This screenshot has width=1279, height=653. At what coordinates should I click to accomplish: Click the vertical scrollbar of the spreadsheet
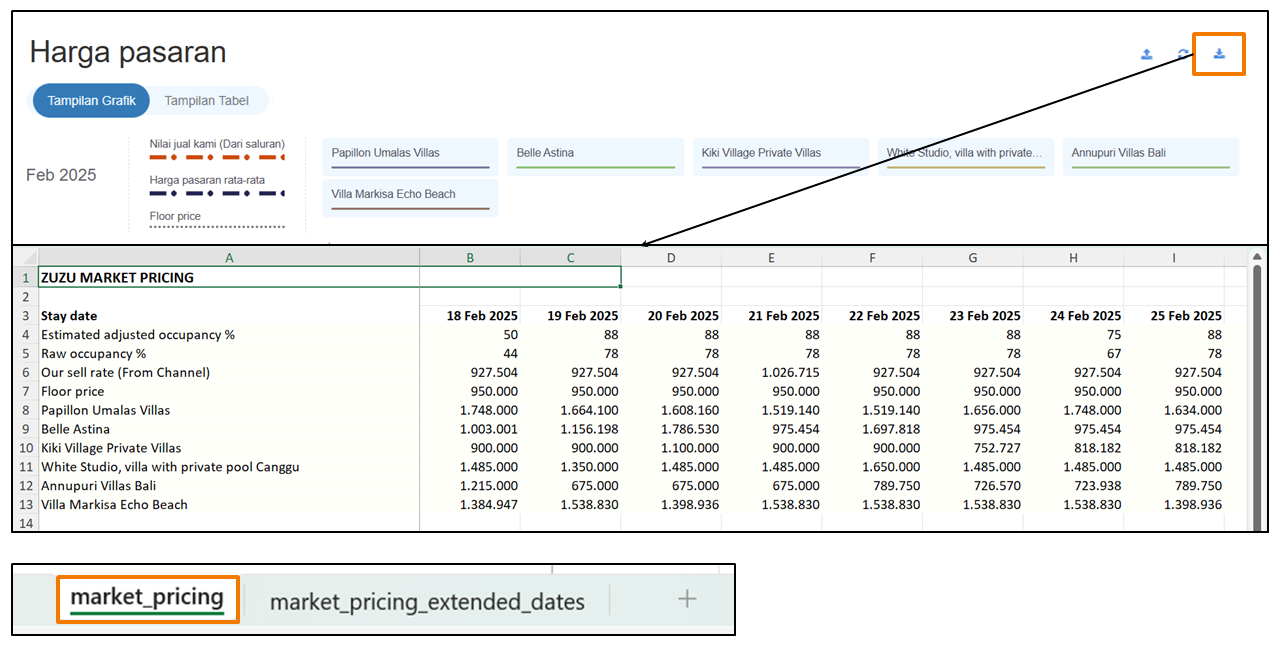[1257, 397]
